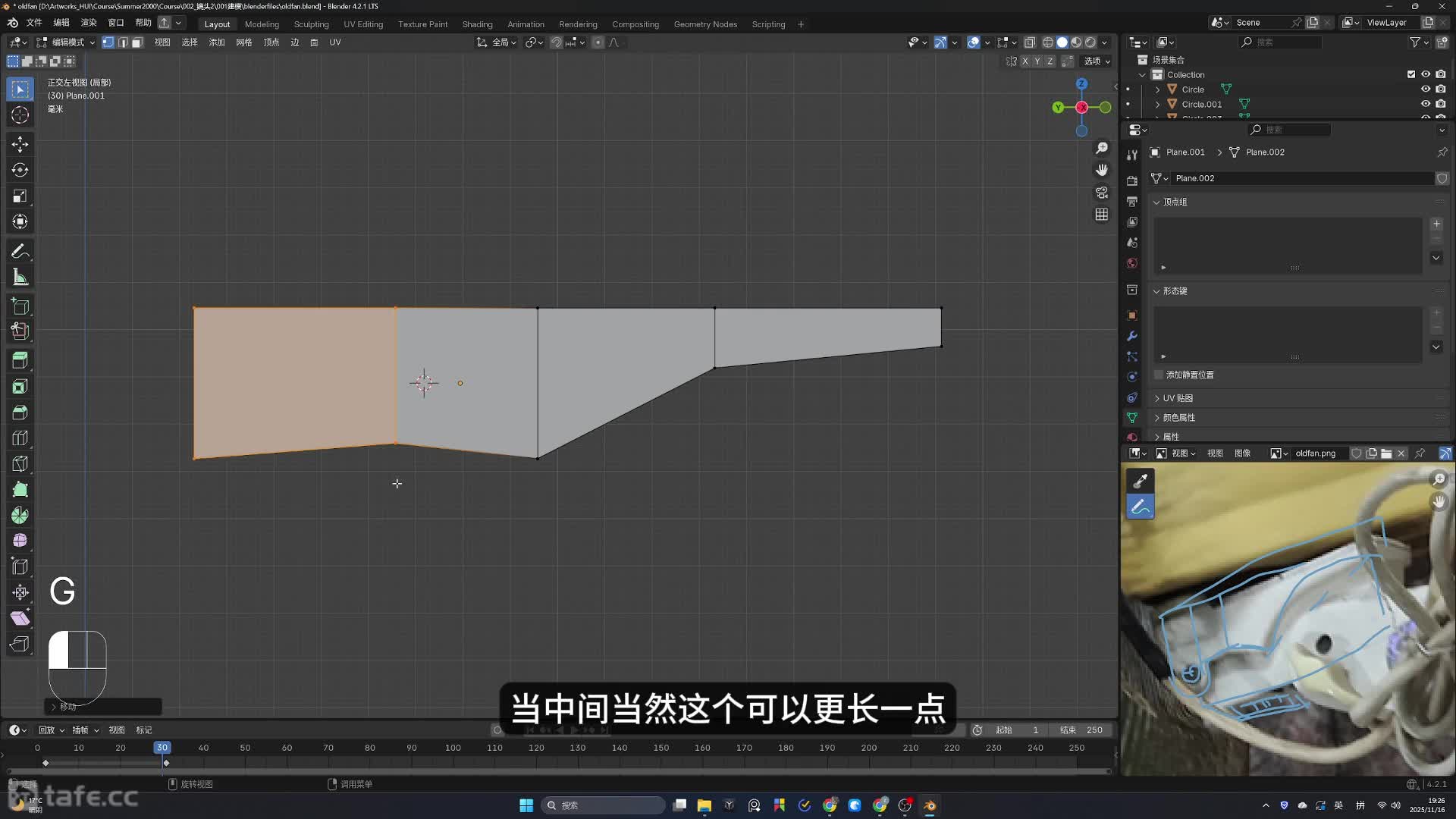
Task: Enable the Add Rest Position checkbox
Action: (1159, 375)
